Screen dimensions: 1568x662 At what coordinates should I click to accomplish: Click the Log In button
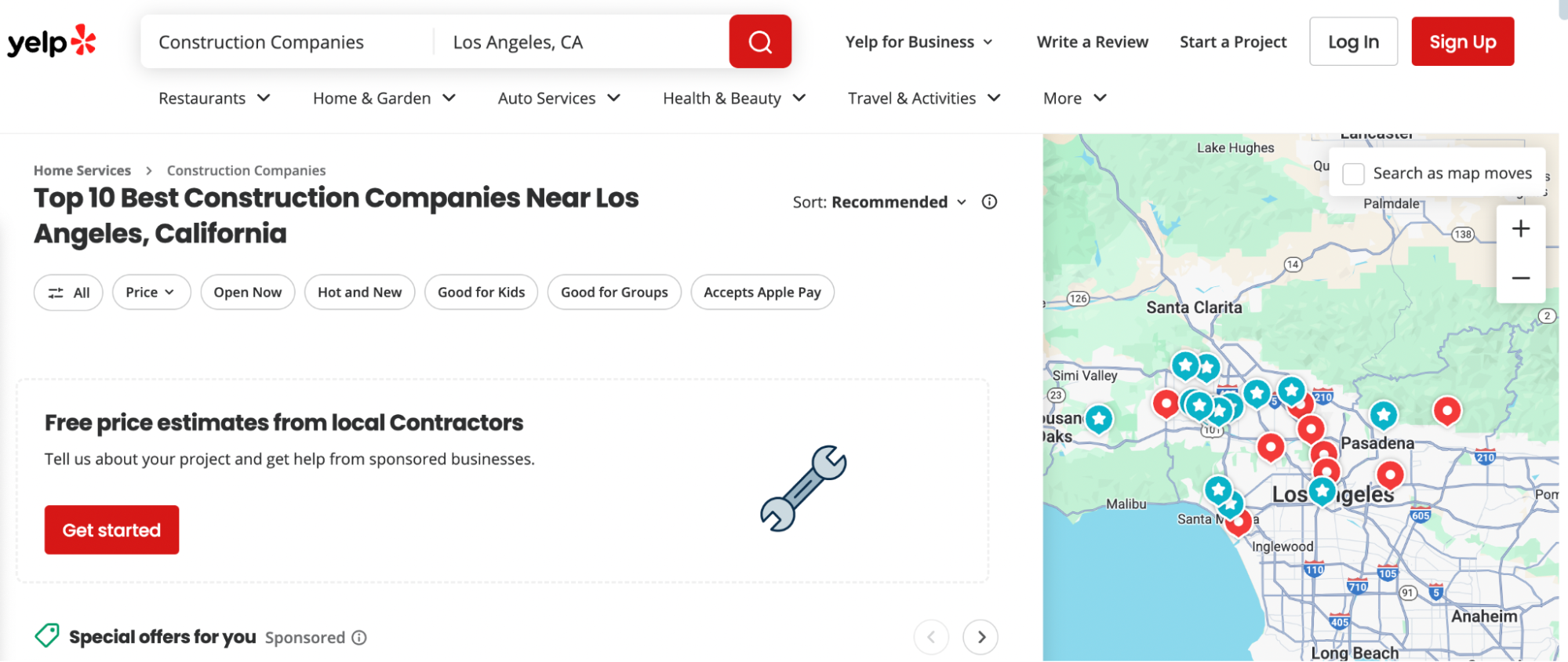pos(1353,42)
